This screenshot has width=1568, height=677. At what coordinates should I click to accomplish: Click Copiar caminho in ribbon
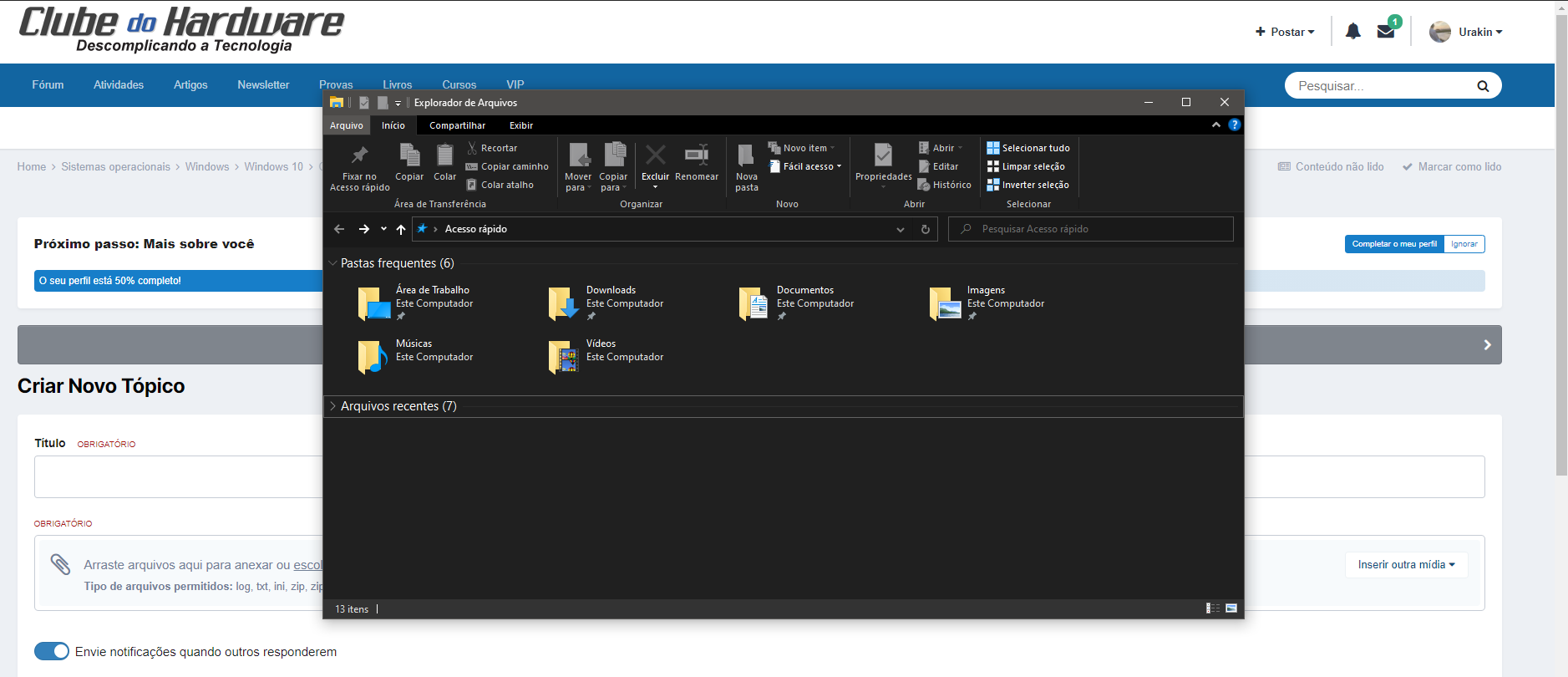[507, 166]
